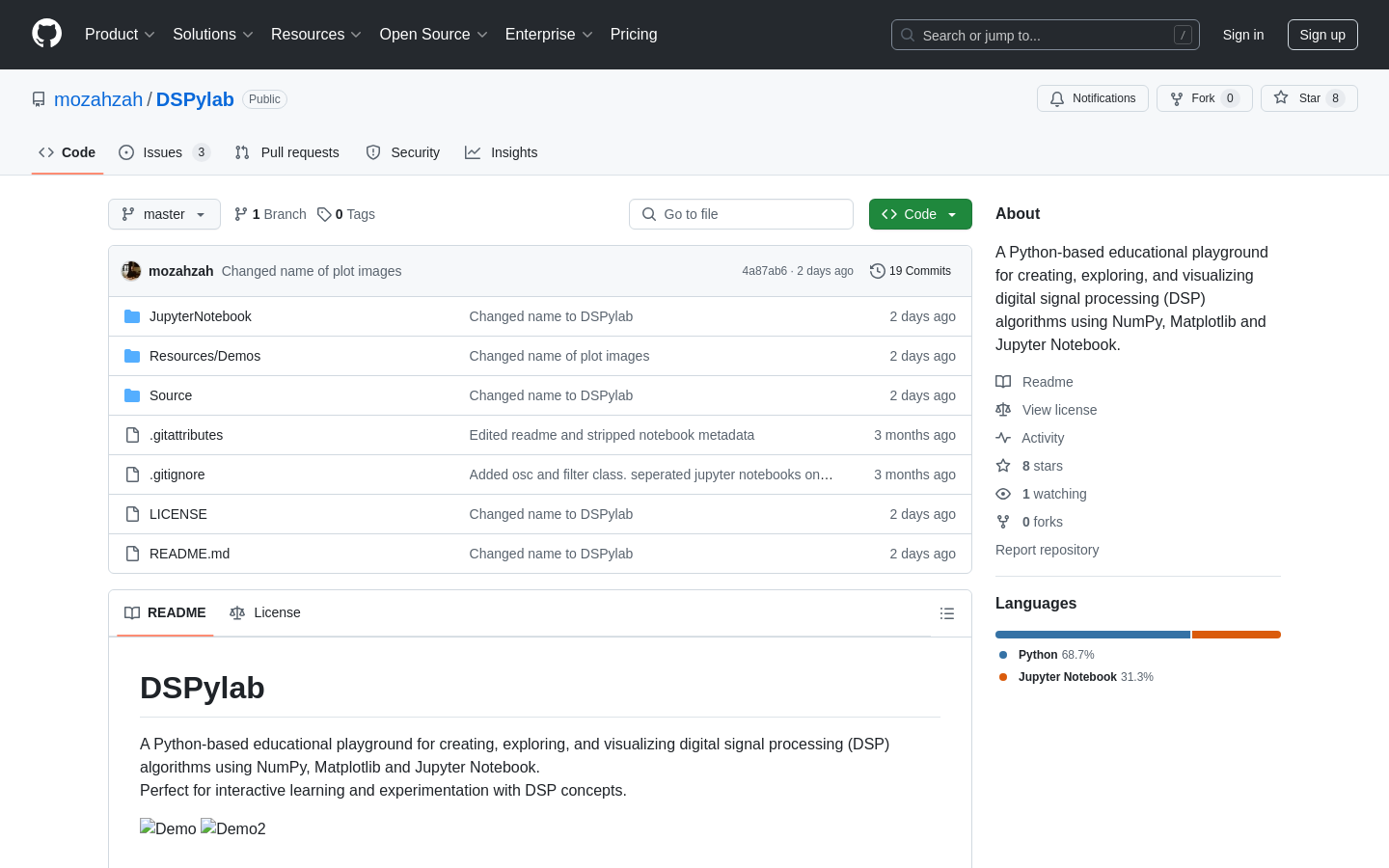Open the Jupyter Notebook 31.3% language entry
This screenshot has height=868, width=1389.
click(1076, 677)
